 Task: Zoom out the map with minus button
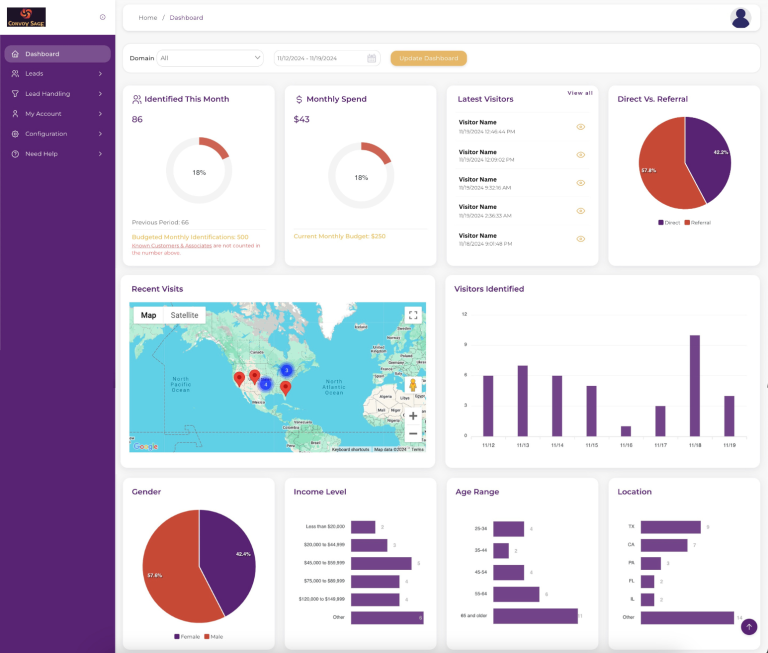(x=412, y=433)
